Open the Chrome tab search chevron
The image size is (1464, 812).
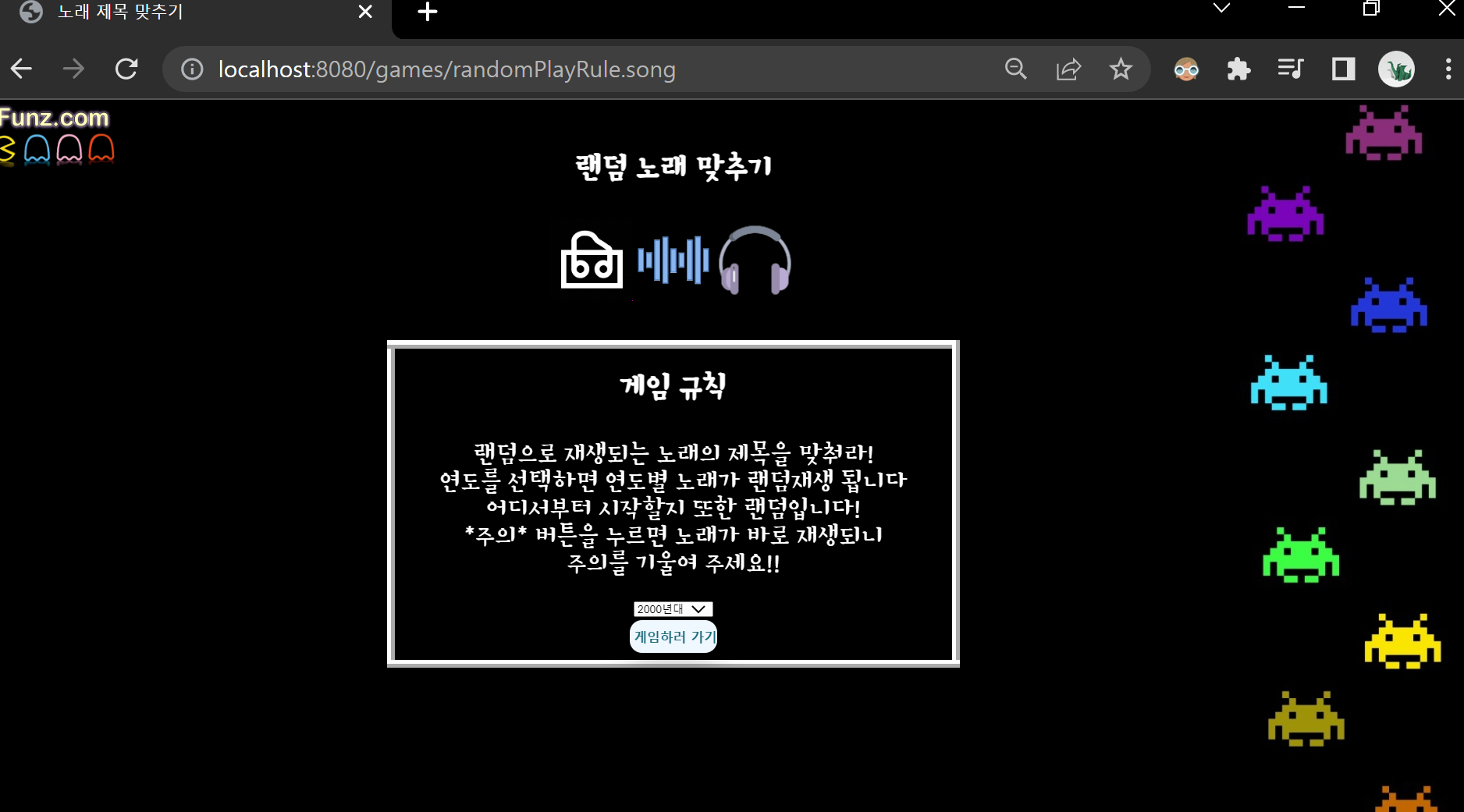tap(1221, 9)
